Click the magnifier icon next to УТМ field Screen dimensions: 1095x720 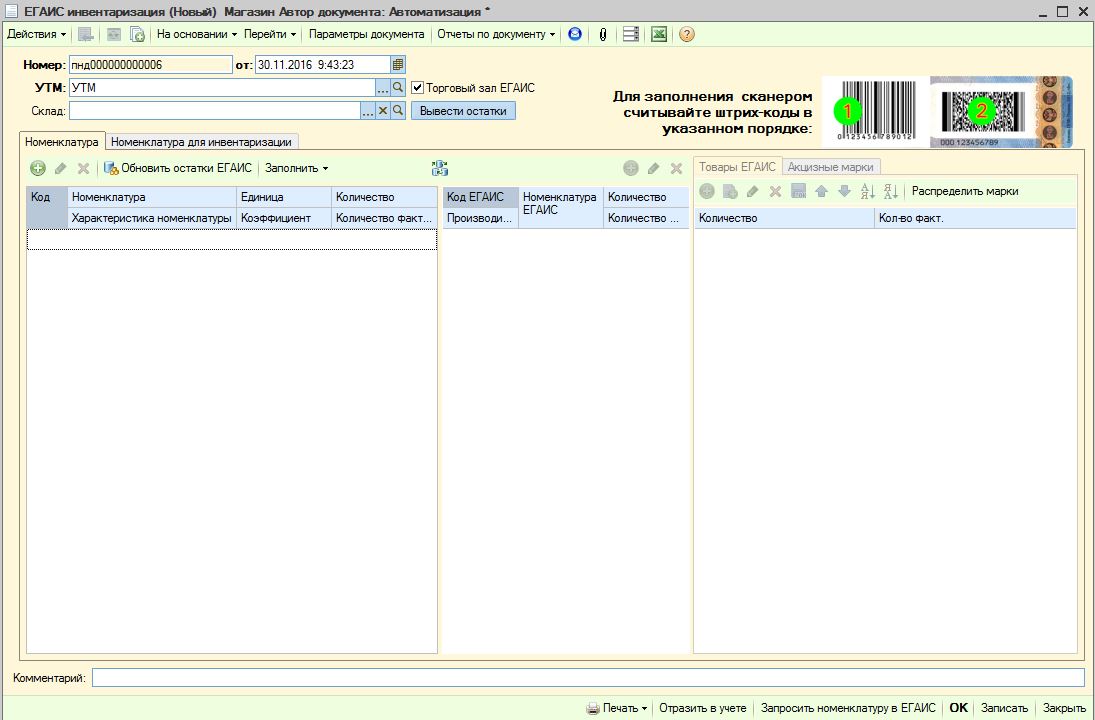(x=398, y=88)
